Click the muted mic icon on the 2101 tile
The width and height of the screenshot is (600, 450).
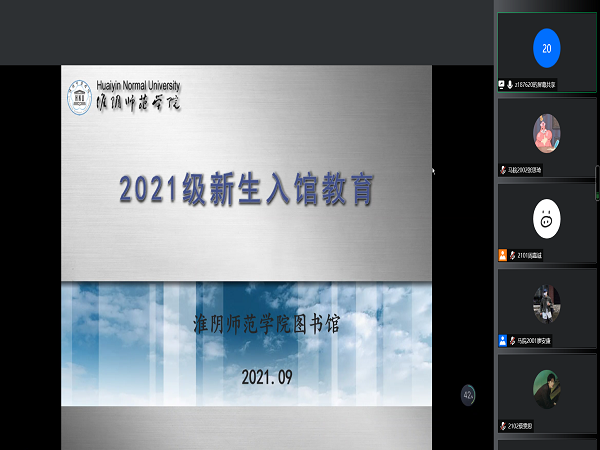coord(511,255)
